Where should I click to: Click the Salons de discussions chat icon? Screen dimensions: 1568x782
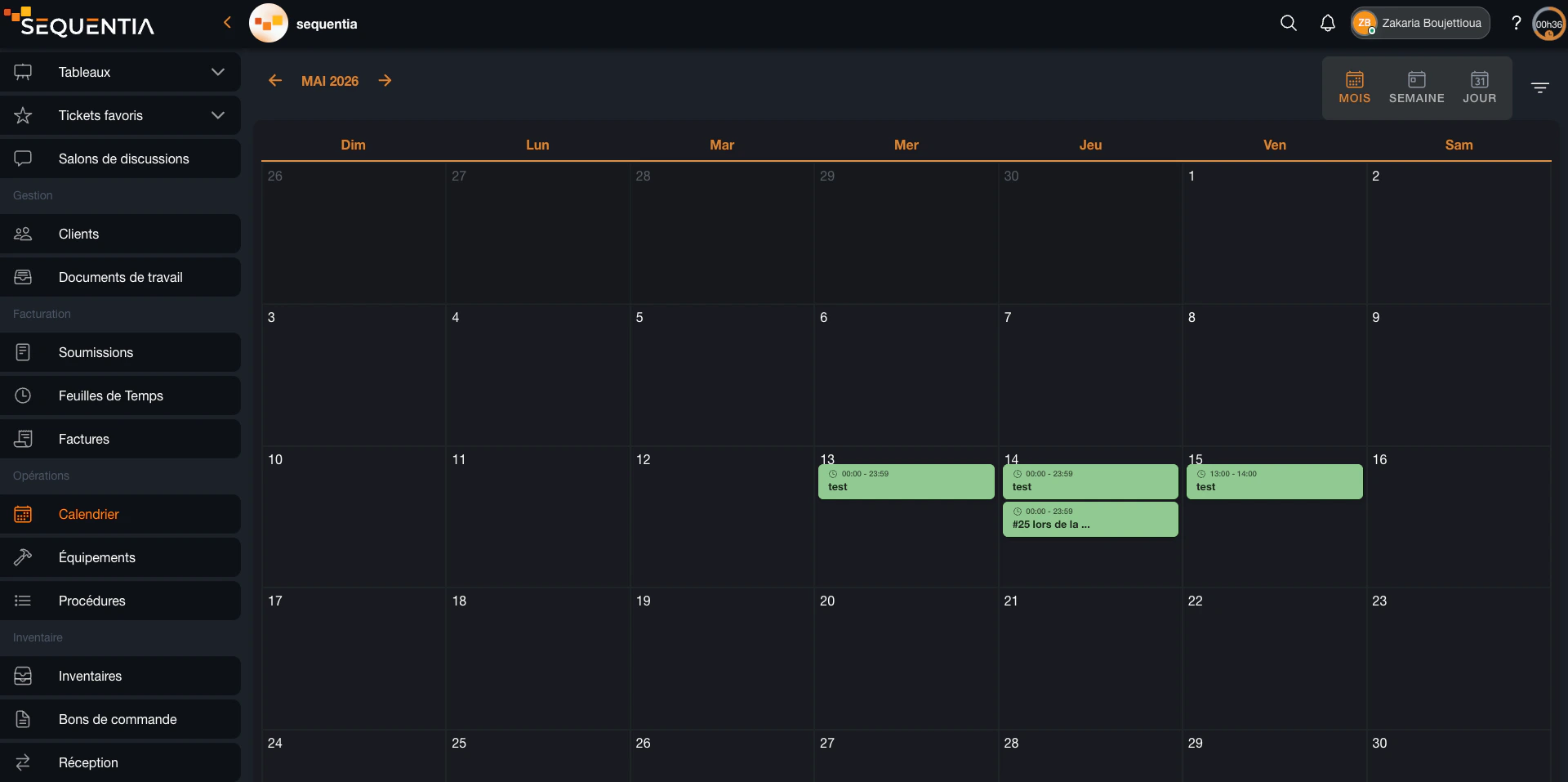click(23, 159)
